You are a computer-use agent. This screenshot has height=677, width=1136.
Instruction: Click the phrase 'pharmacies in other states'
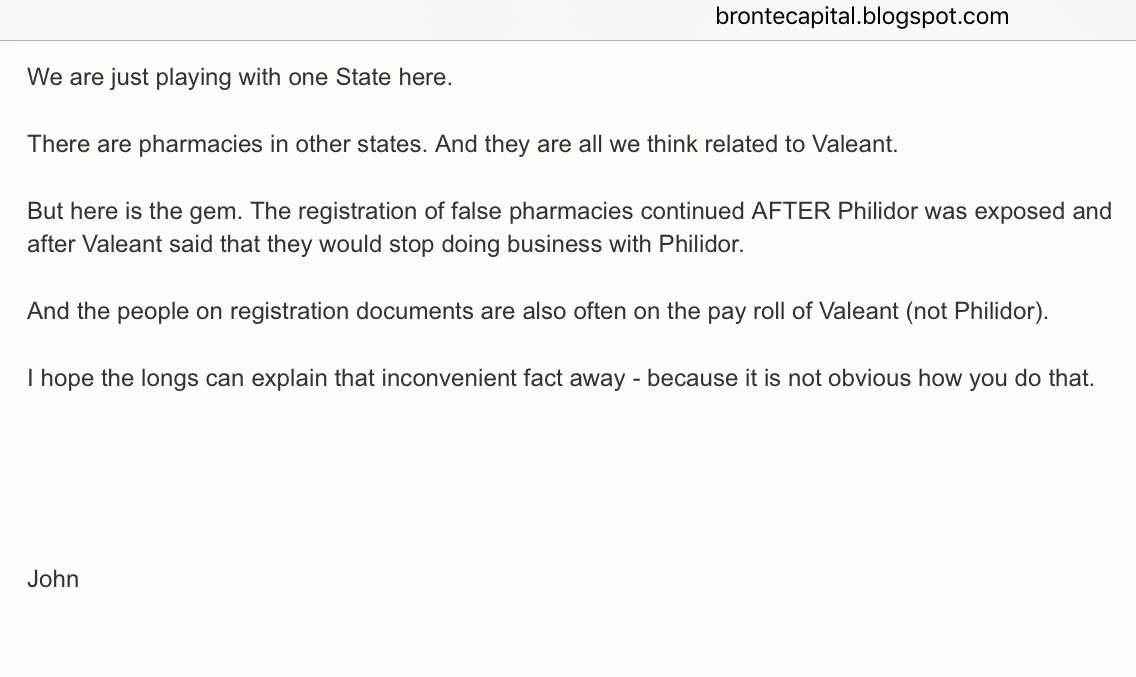tap(283, 144)
